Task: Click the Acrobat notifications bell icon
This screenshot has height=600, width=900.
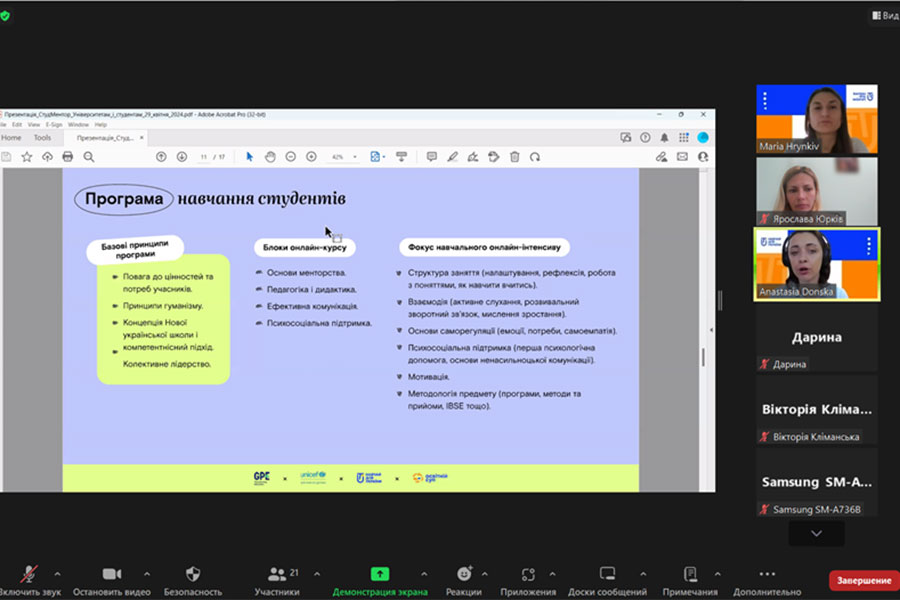Action: coord(664,138)
